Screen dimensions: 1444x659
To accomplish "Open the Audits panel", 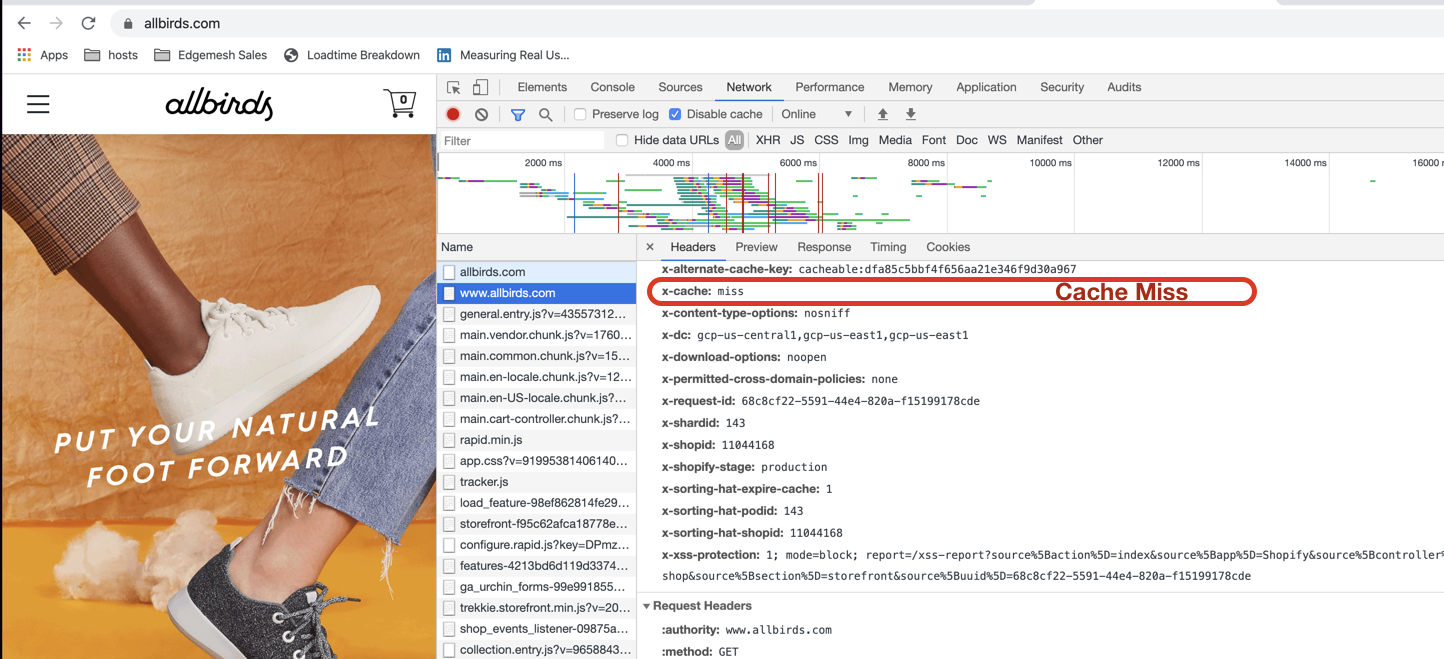I will [x=1124, y=87].
